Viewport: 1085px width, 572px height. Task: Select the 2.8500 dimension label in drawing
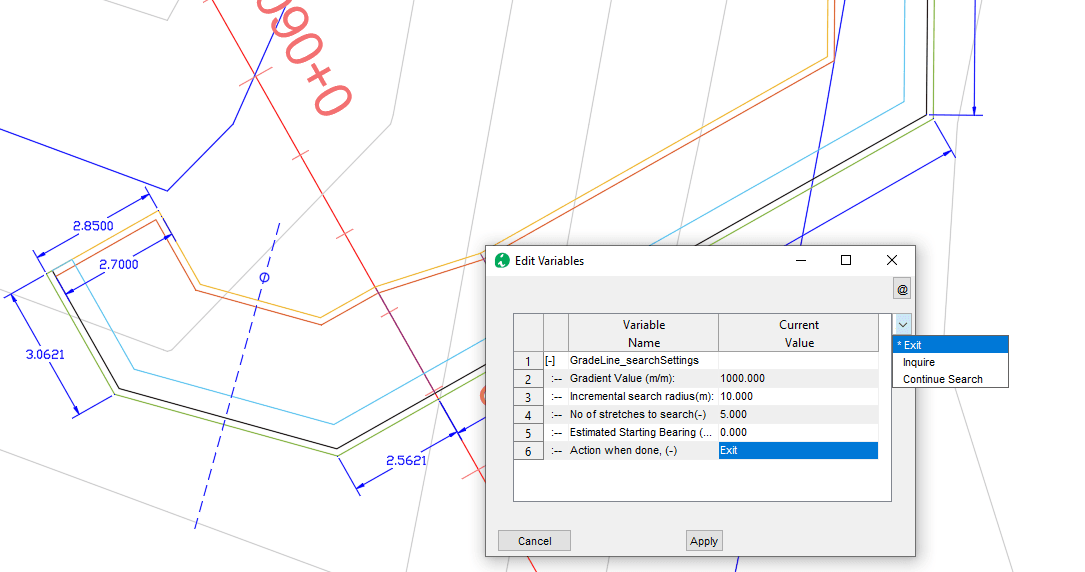pyautogui.click(x=93, y=226)
